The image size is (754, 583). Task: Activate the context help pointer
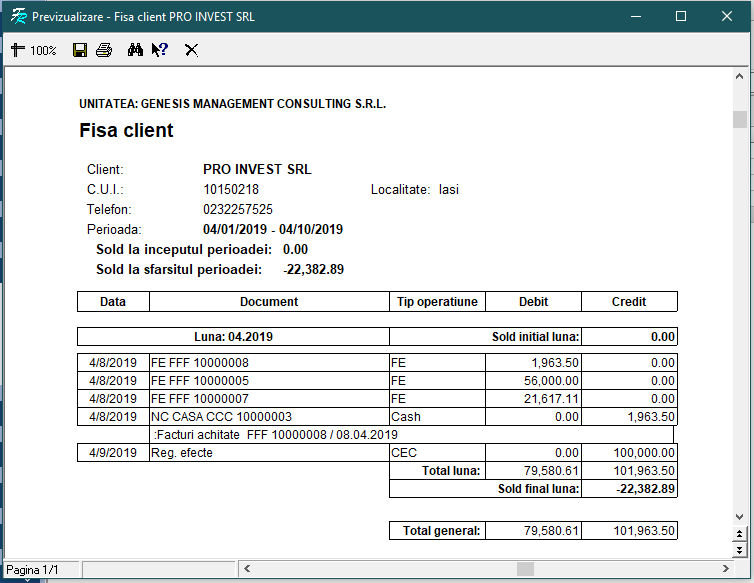(x=159, y=50)
